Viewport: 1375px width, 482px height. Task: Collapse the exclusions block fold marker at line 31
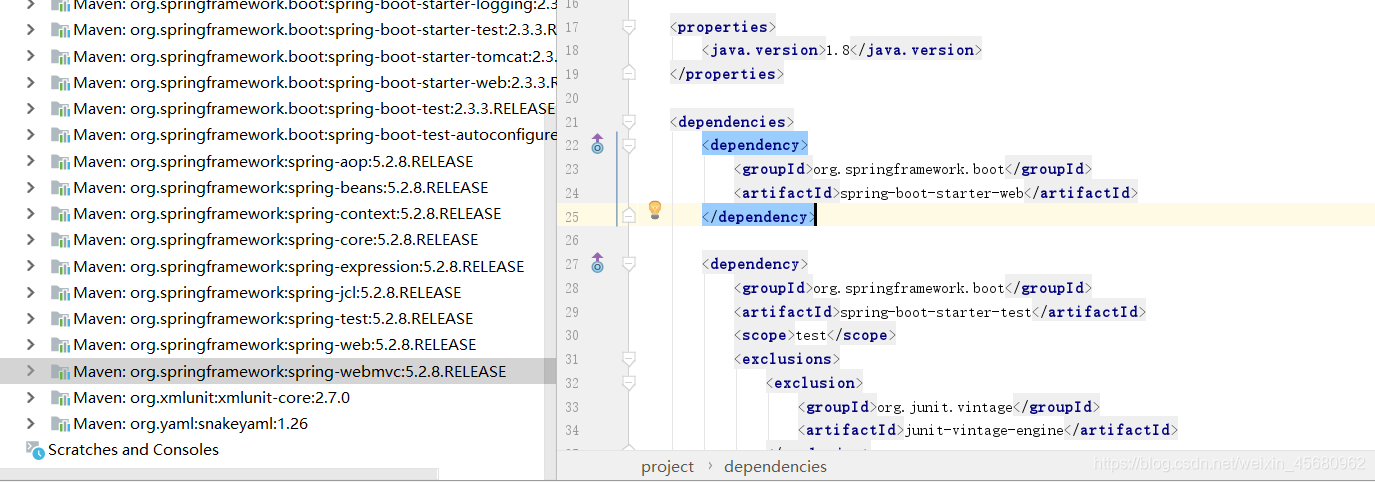click(628, 359)
